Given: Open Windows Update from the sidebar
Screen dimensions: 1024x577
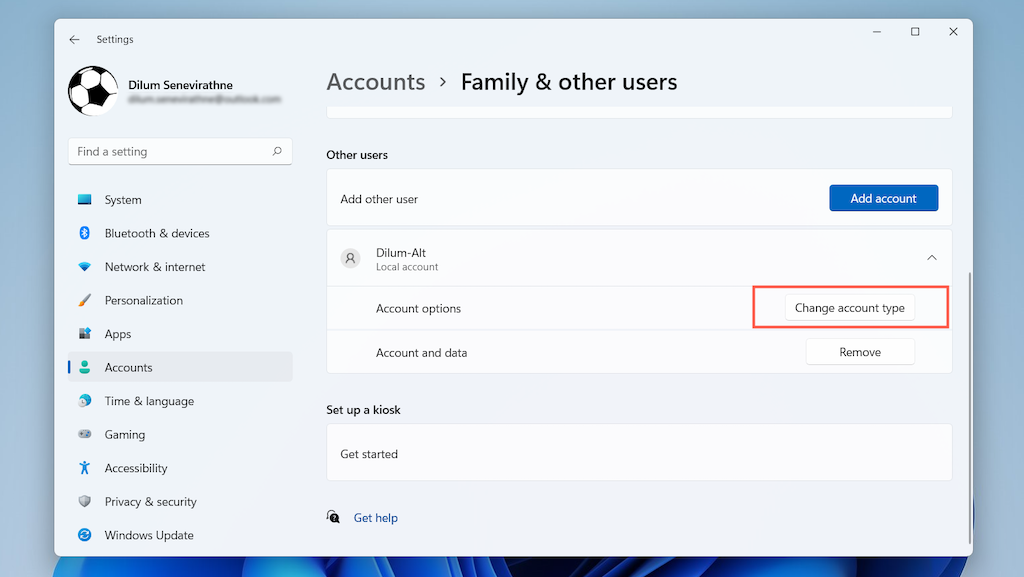Looking at the screenshot, I should 148,535.
